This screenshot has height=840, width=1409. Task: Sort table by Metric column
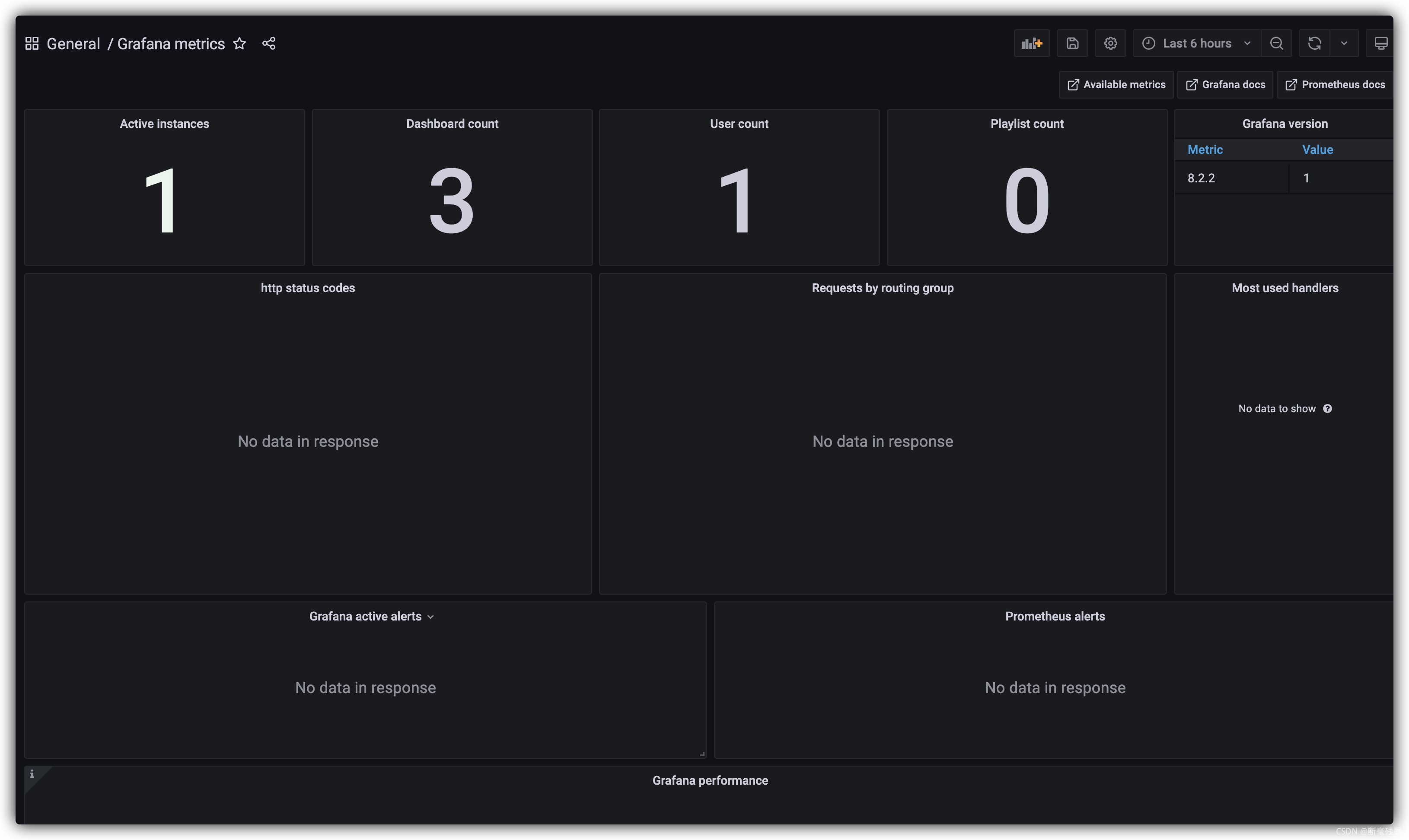coord(1205,150)
